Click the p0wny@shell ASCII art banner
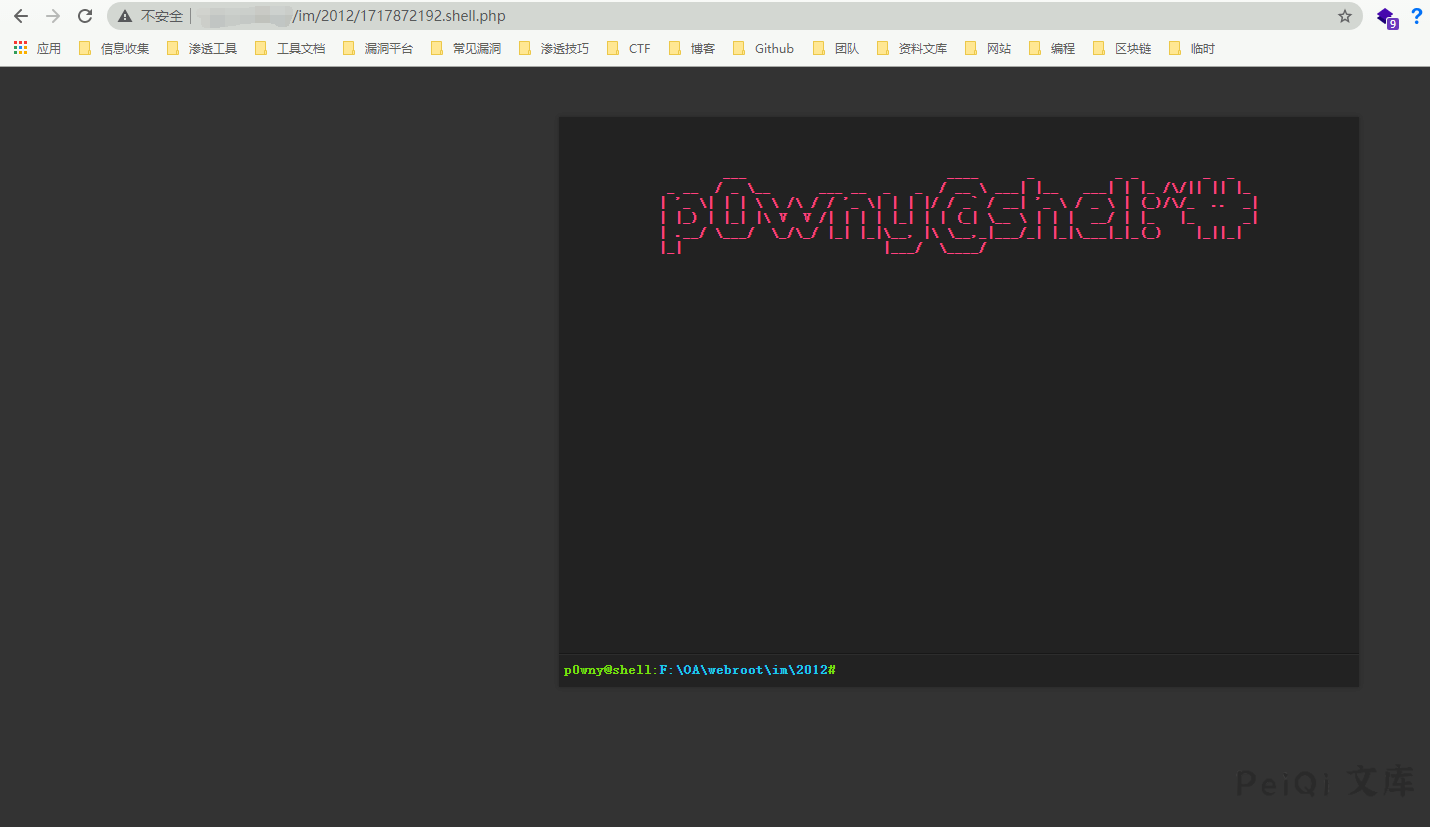The width and height of the screenshot is (1430, 827). coord(958,213)
